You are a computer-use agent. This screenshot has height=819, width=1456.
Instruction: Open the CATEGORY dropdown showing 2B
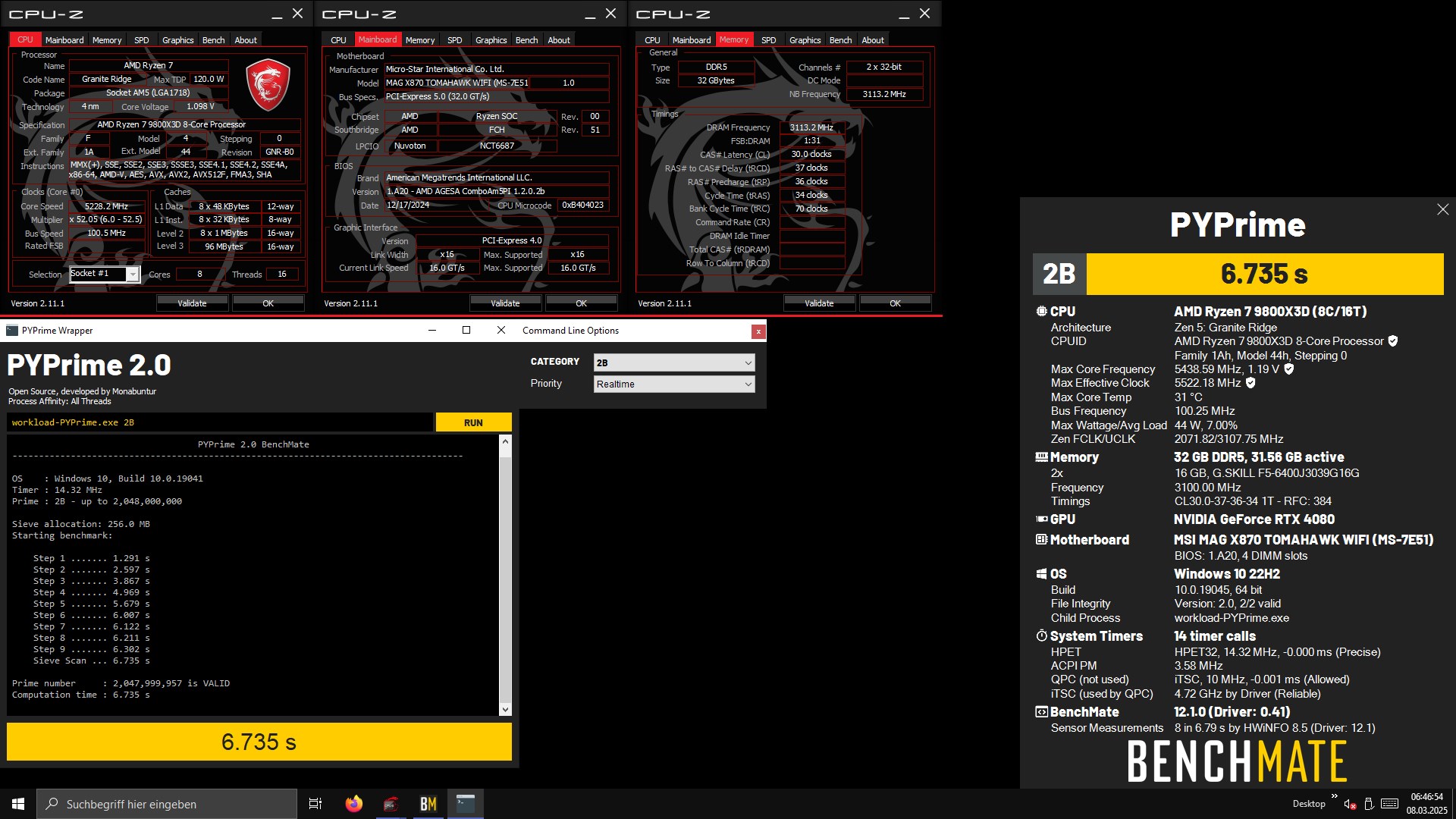coord(673,362)
